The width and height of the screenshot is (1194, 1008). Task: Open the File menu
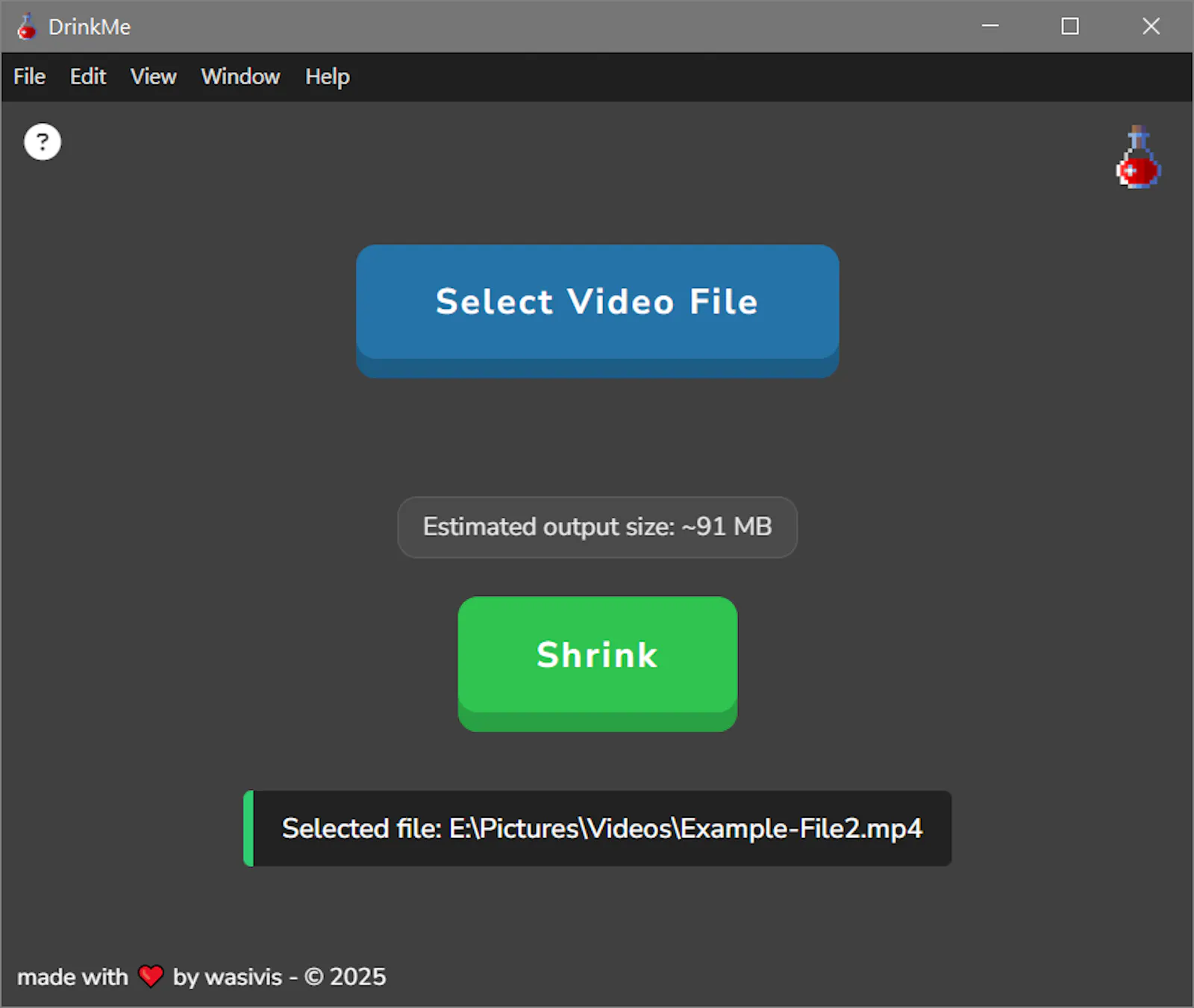(30, 77)
